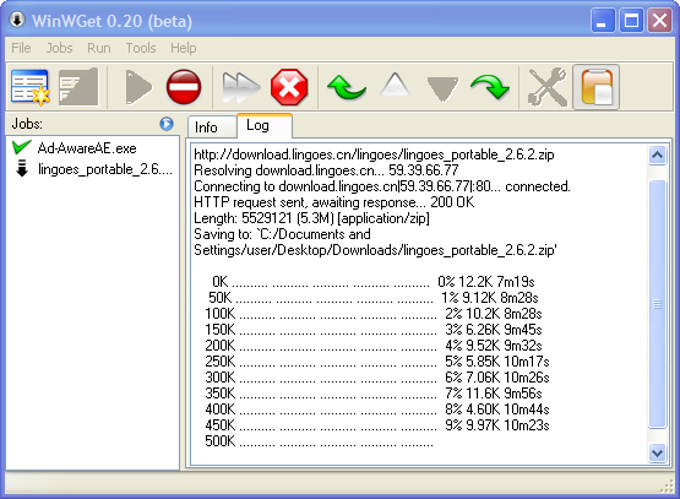Move job to bottom with green down arrow

(490, 87)
